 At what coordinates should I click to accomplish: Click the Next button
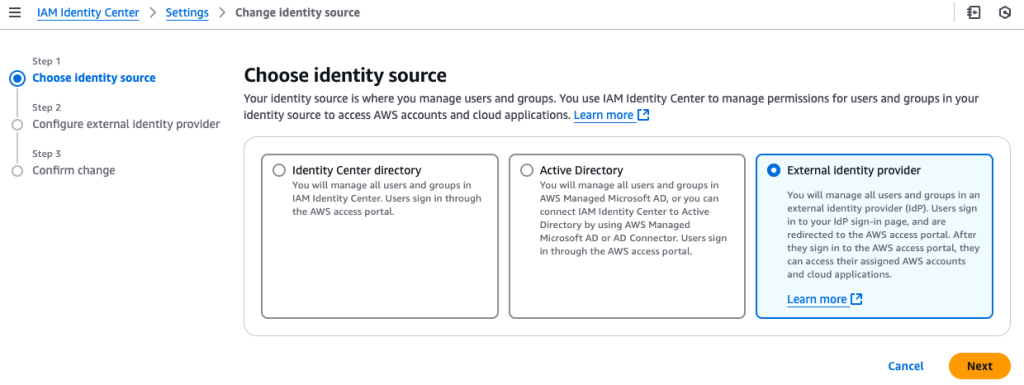(x=980, y=366)
